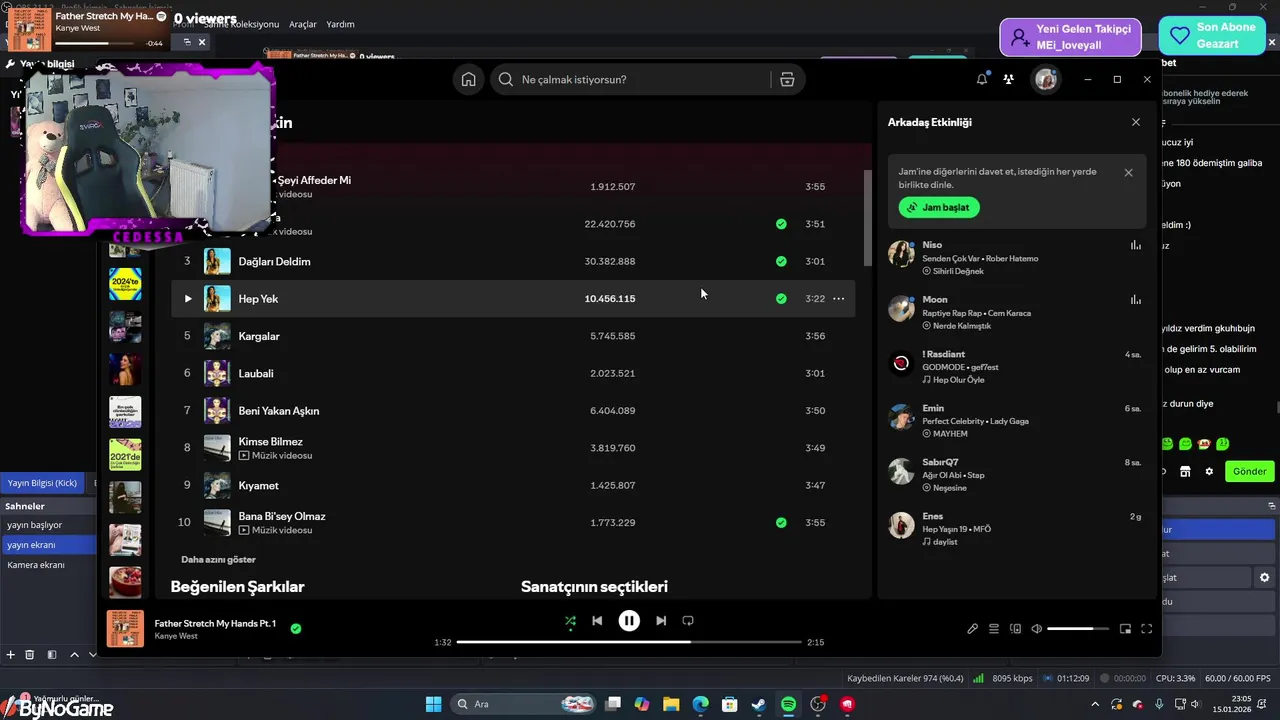
Task: Toggle saved checkmark on Dağları Deldim
Action: click(x=781, y=261)
